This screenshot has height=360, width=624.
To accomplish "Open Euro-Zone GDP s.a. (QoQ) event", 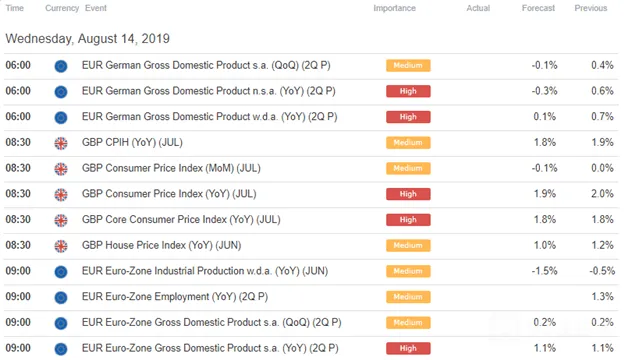I will coord(212,322).
